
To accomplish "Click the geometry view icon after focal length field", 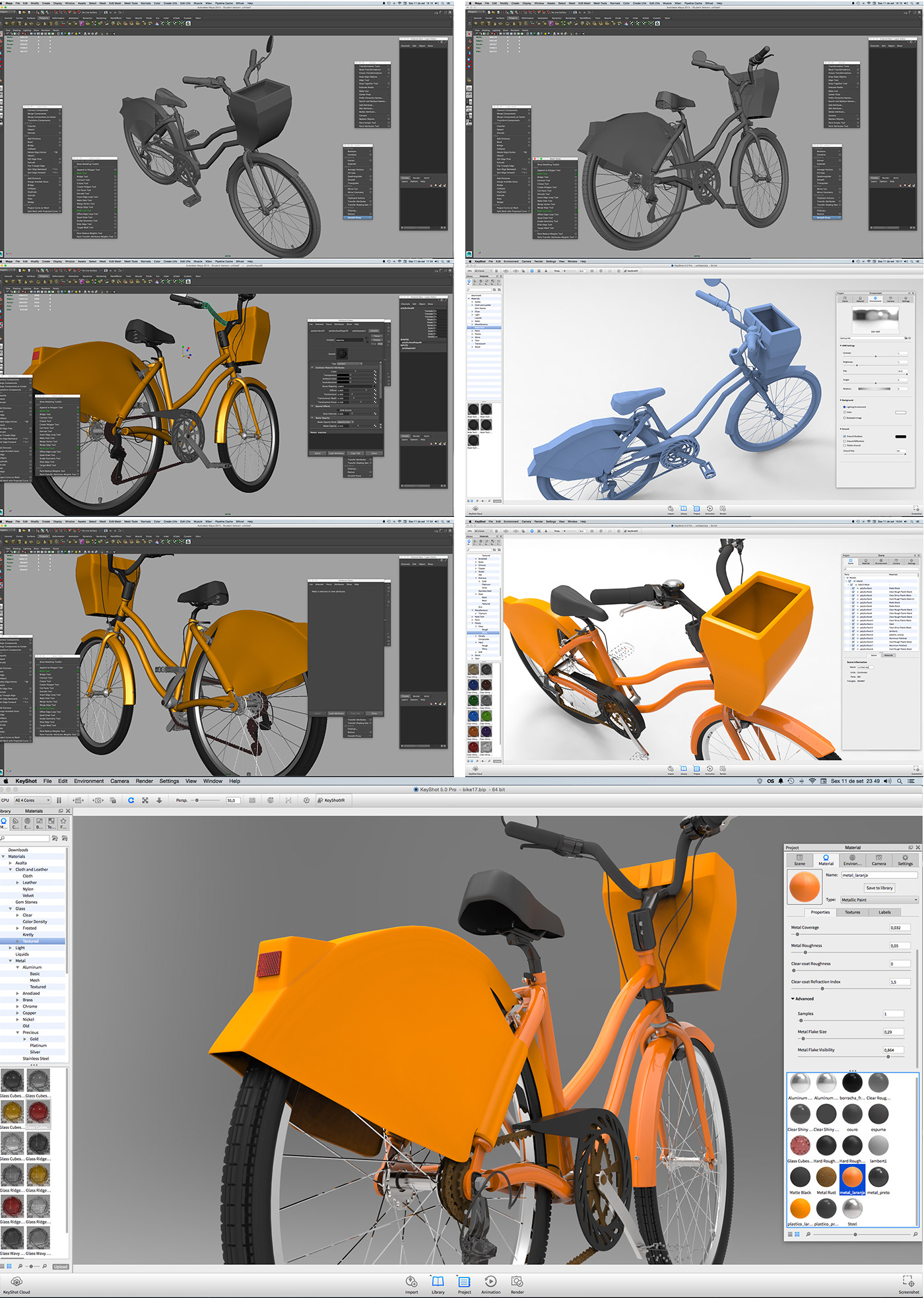I will tap(252, 800).
